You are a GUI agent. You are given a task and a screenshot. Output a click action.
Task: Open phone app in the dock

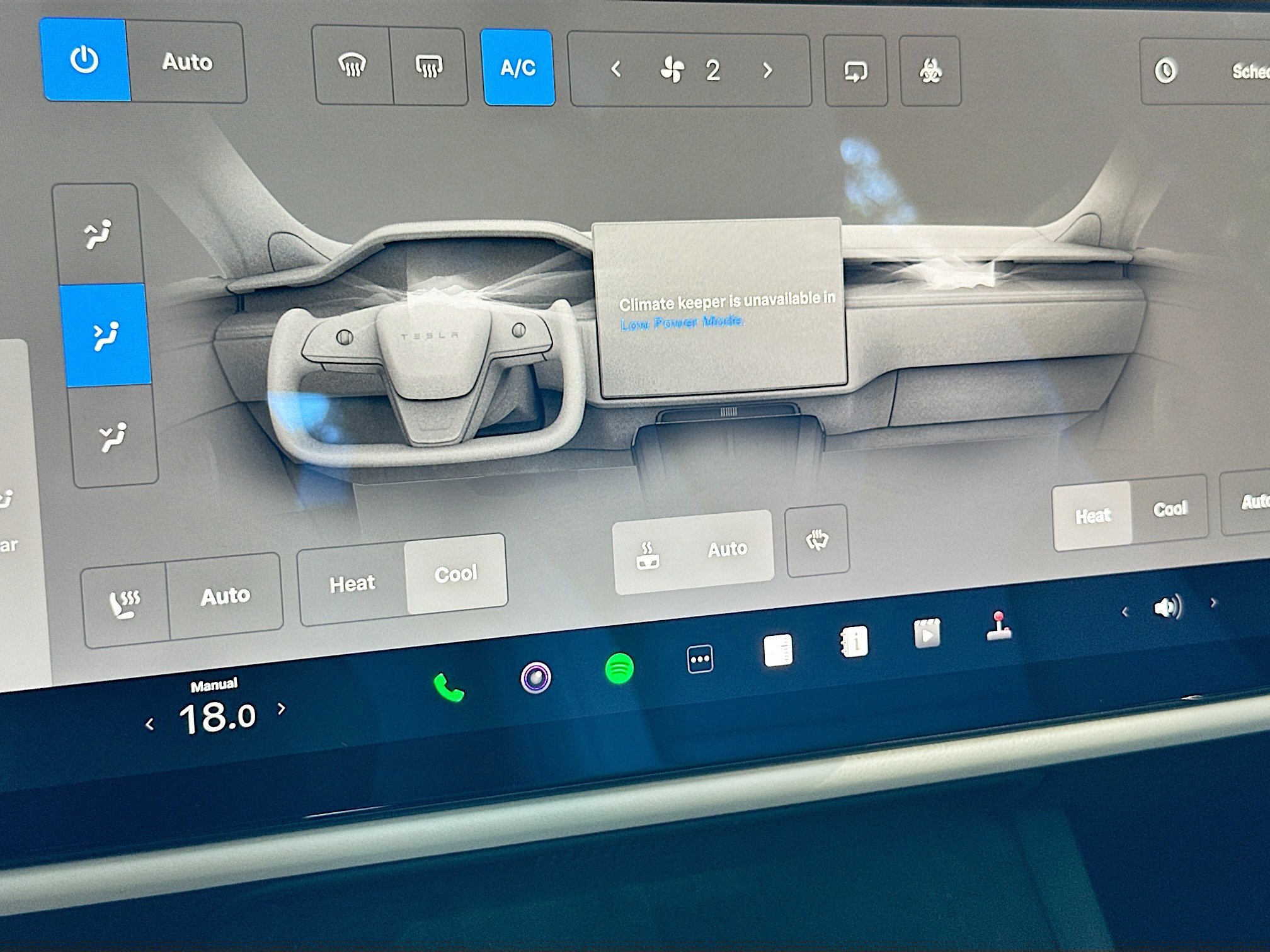[449, 688]
